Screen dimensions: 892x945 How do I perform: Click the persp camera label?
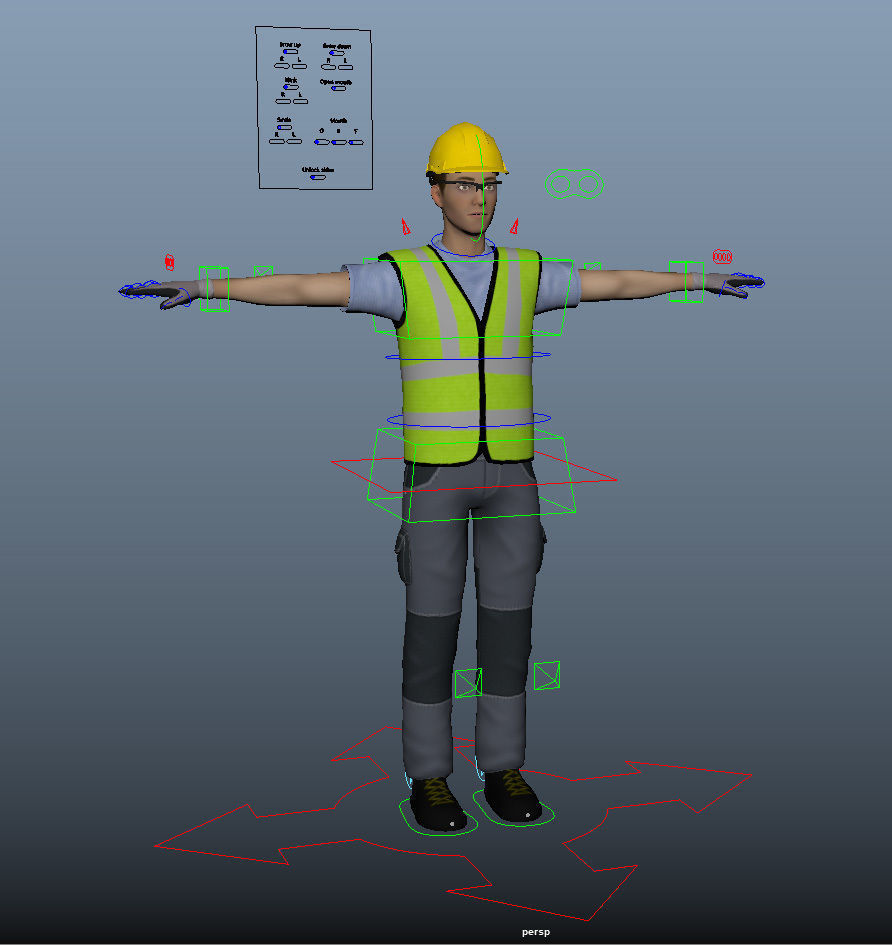[x=536, y=932]
